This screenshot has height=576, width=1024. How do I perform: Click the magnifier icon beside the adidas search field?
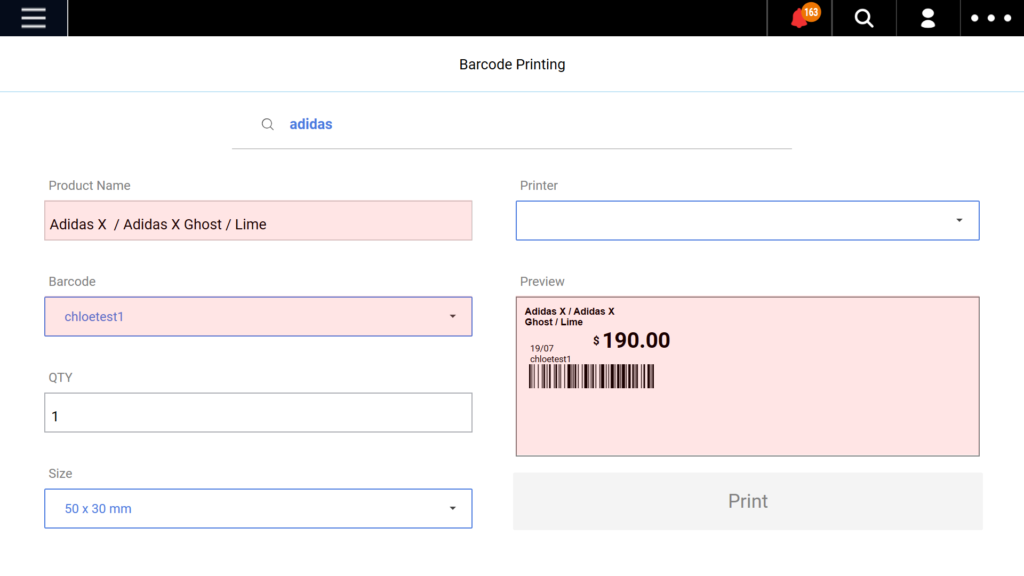coord(267,123)
